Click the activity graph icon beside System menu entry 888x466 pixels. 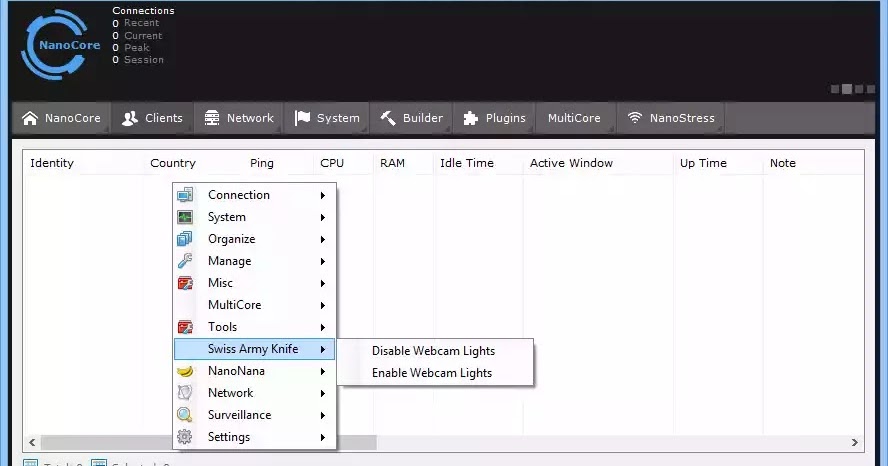coord(185,217)
